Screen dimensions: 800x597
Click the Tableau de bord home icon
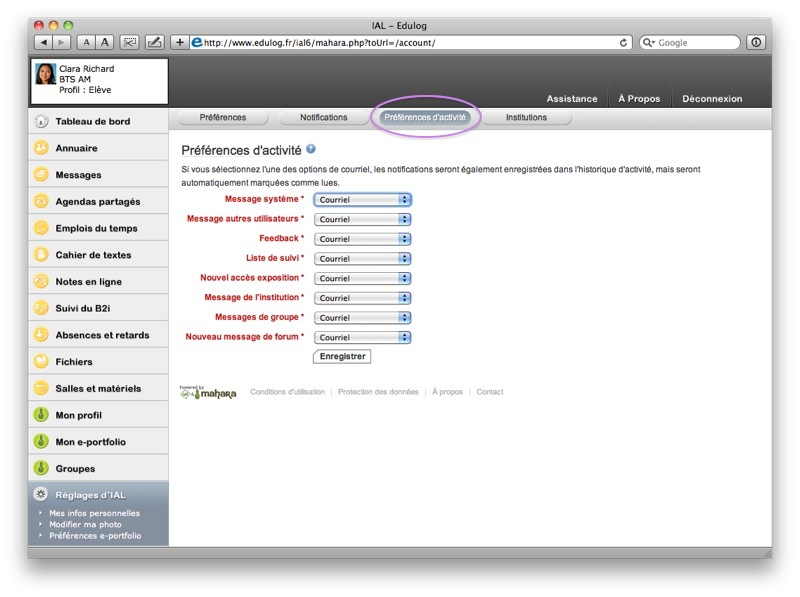(41, 121)
